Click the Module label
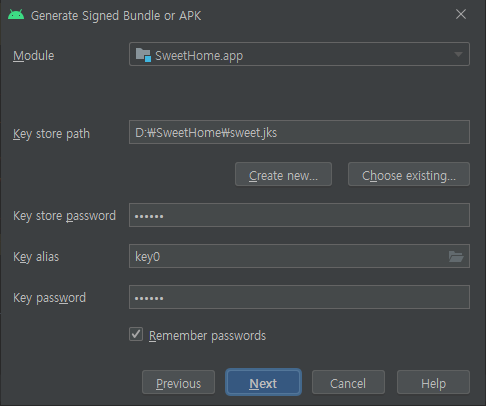The image size is (486, 406). click(33, 56)
